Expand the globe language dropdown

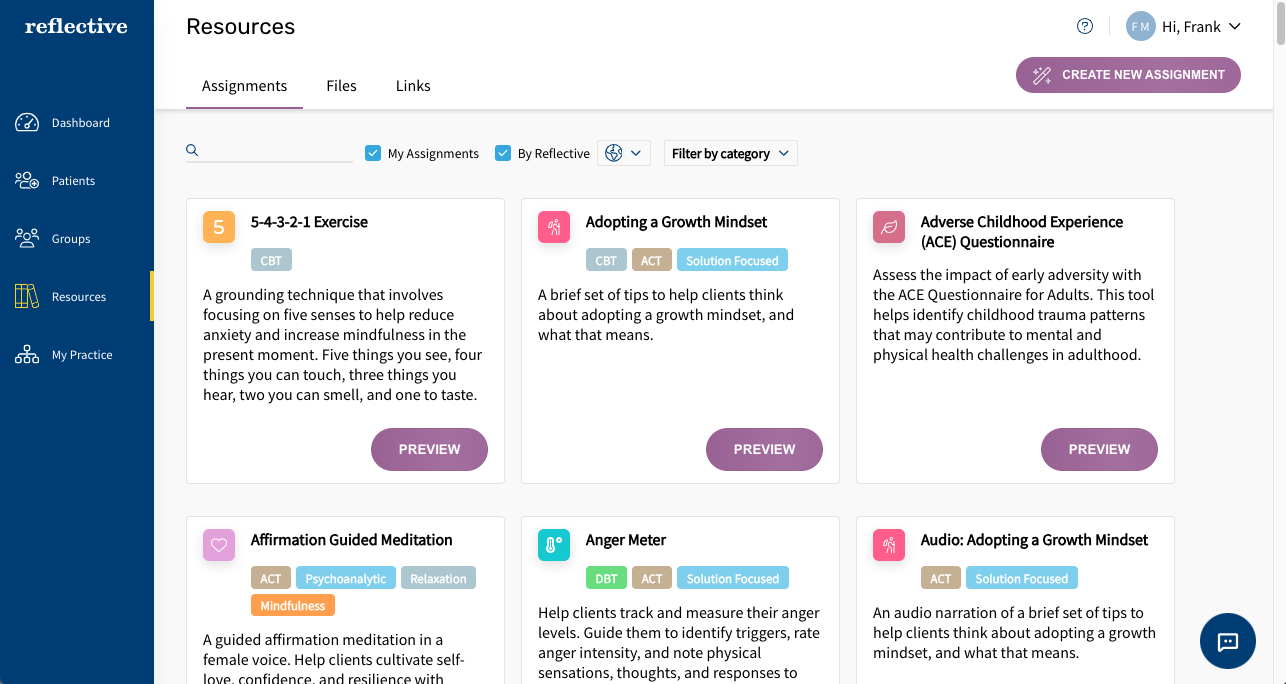pos(624,153)
